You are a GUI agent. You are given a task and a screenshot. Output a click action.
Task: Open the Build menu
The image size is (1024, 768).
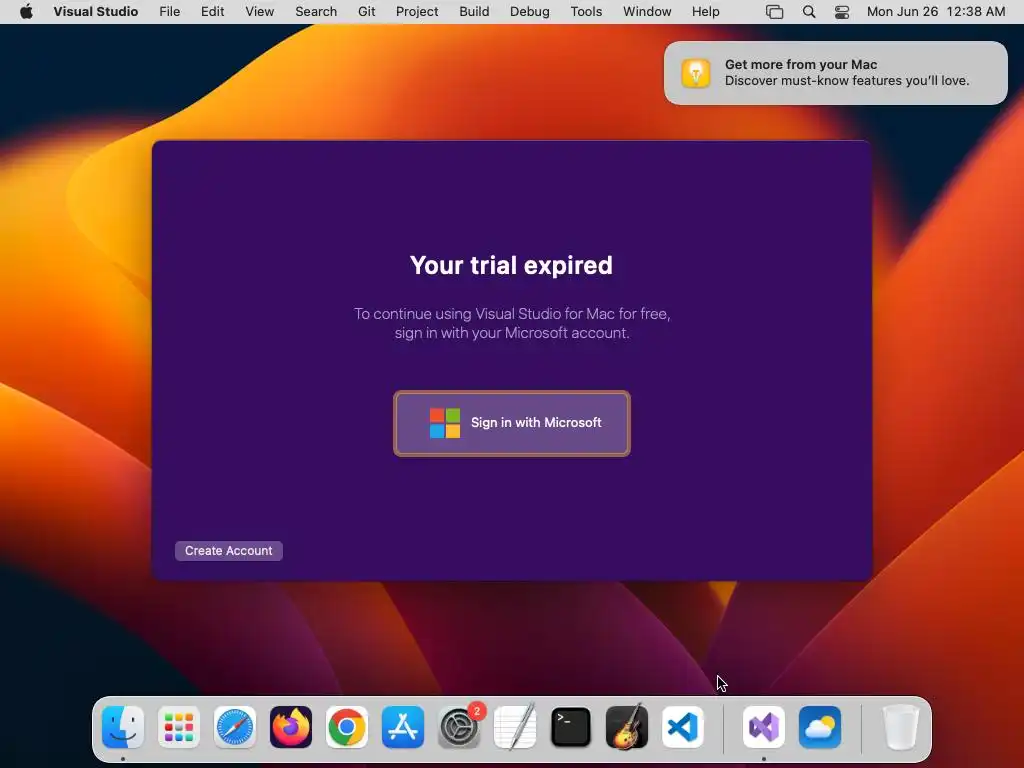473,11
